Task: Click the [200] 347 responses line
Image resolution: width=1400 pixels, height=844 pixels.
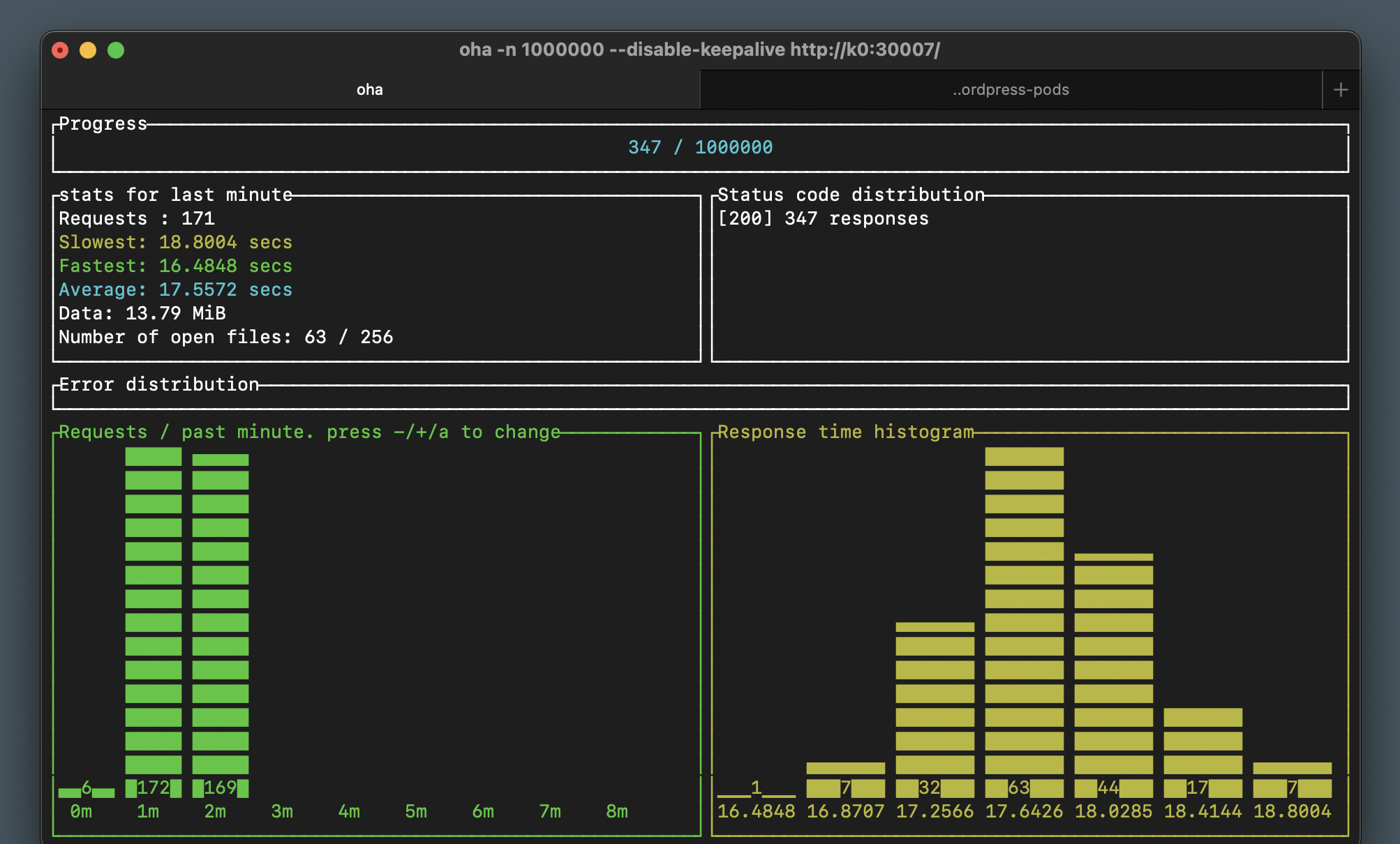Action: [x=824, y=218]
